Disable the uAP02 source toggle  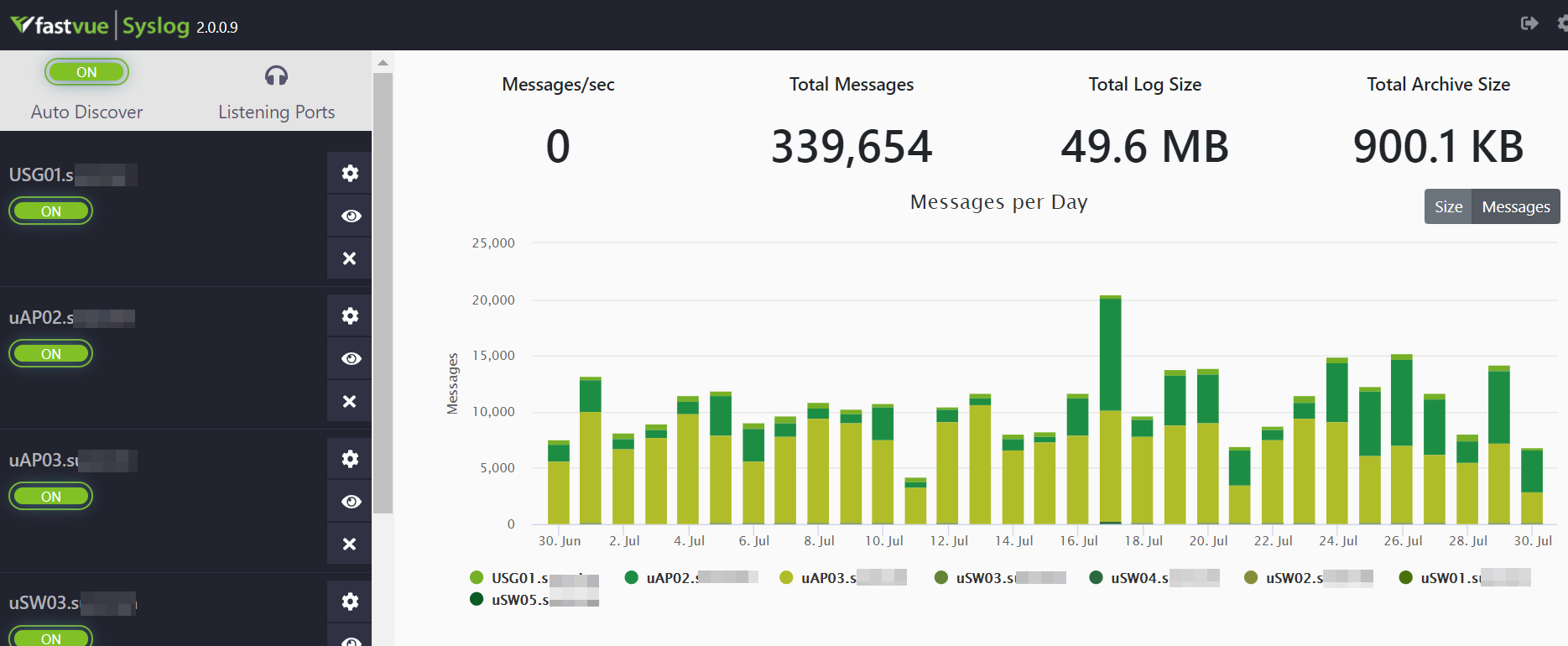click(50, 354)
